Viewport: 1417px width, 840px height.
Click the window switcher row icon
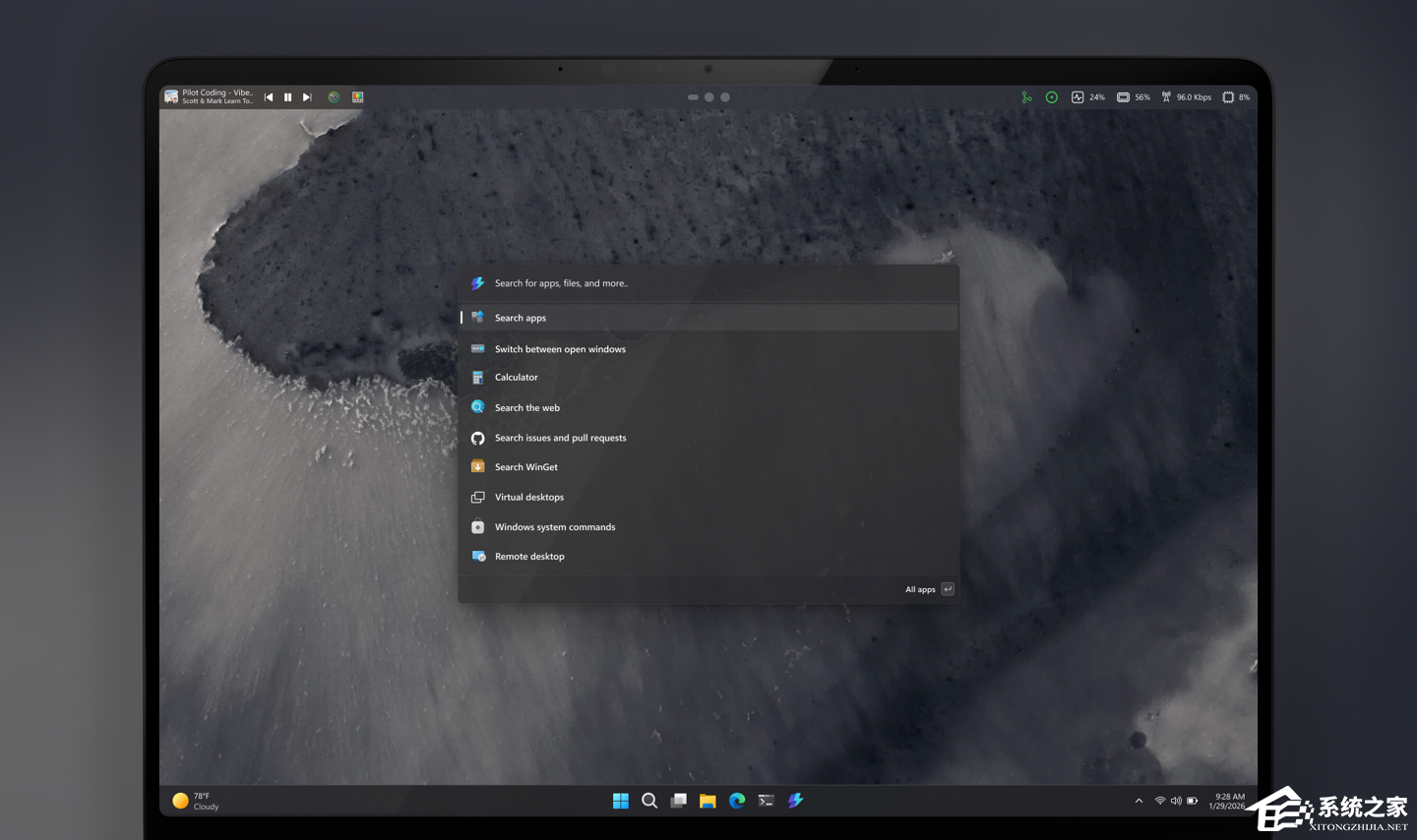477,349
